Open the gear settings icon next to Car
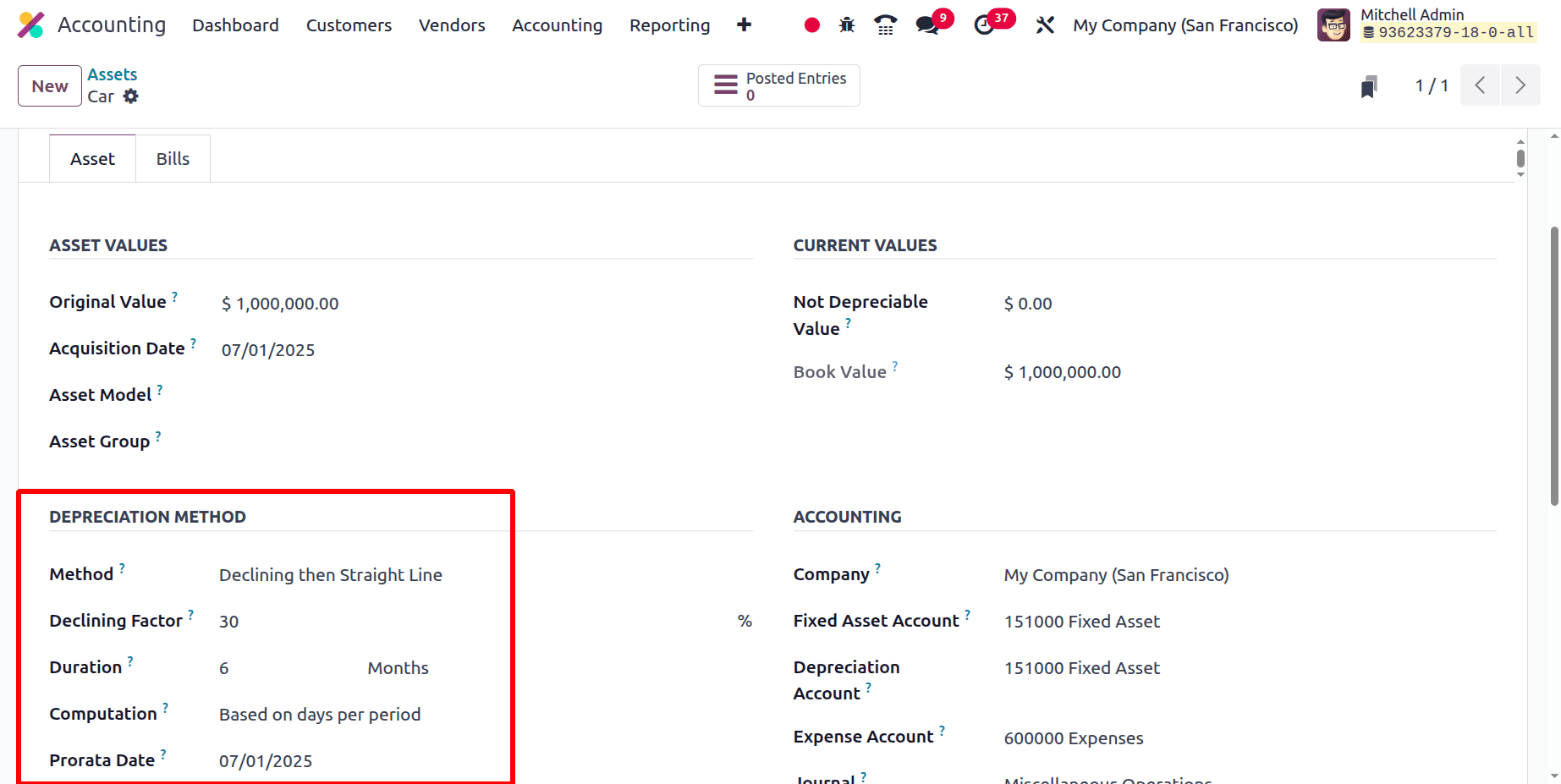The image size is (1561, 784). 131,96
